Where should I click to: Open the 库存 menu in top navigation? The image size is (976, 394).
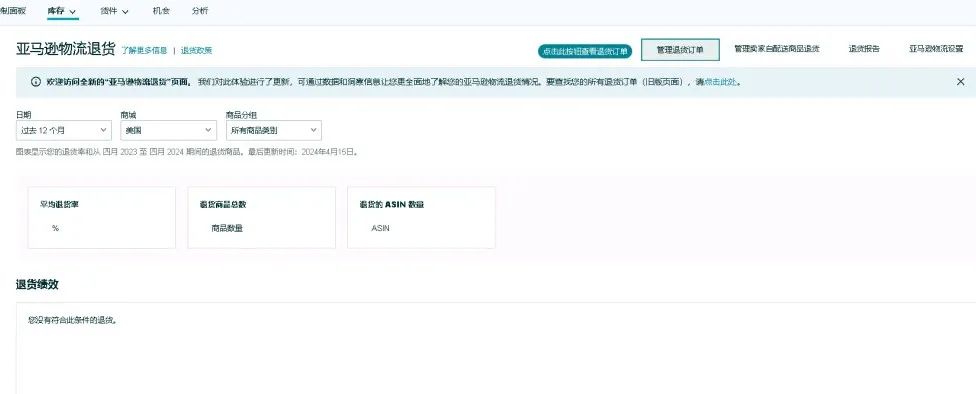(x=62, y=11)
